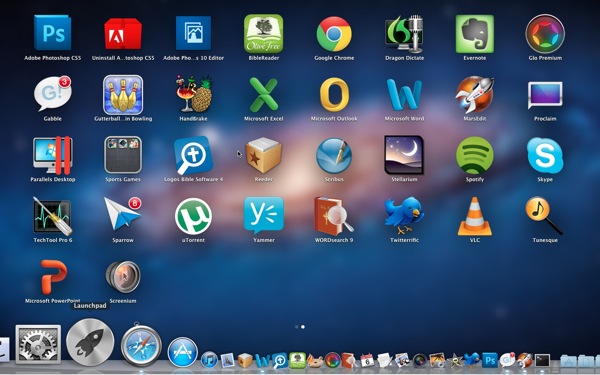Open Screenium
Viewport: 600px width, 375px height.
coord(123,277)
